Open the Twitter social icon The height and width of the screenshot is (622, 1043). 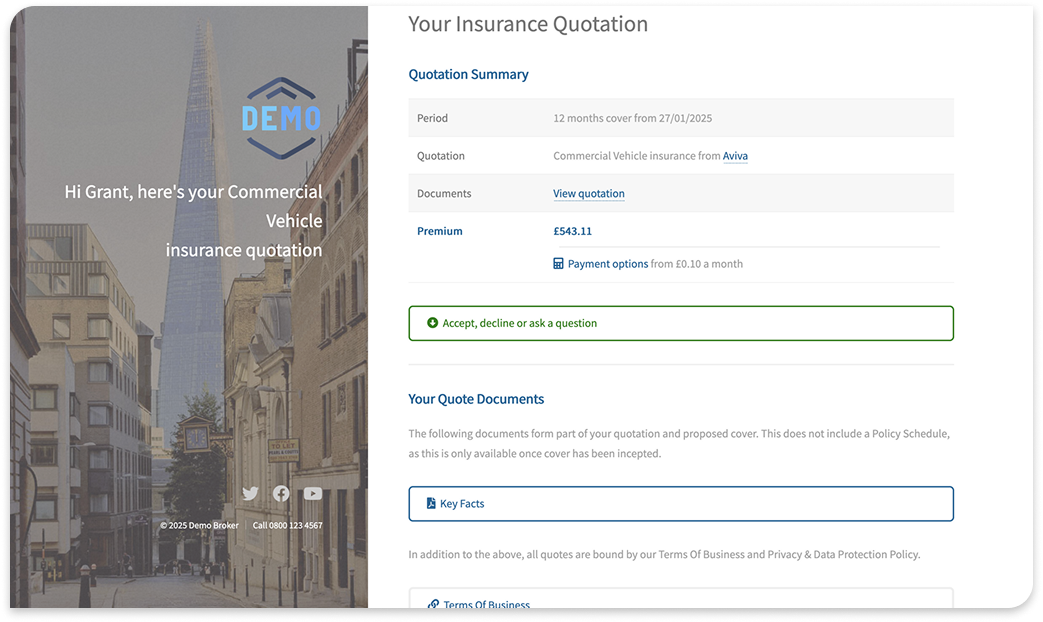coord(250,493)
